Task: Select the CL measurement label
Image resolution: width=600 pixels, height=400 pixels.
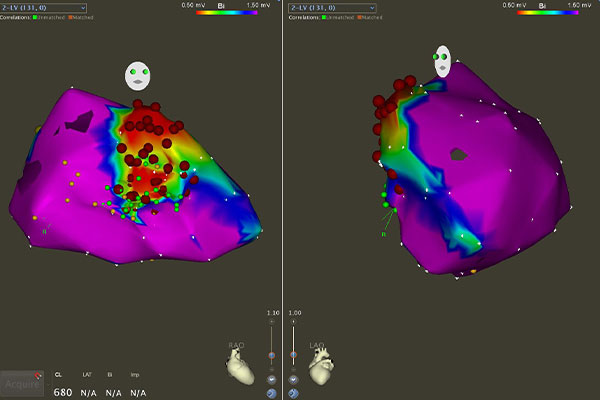Action: 59,375
